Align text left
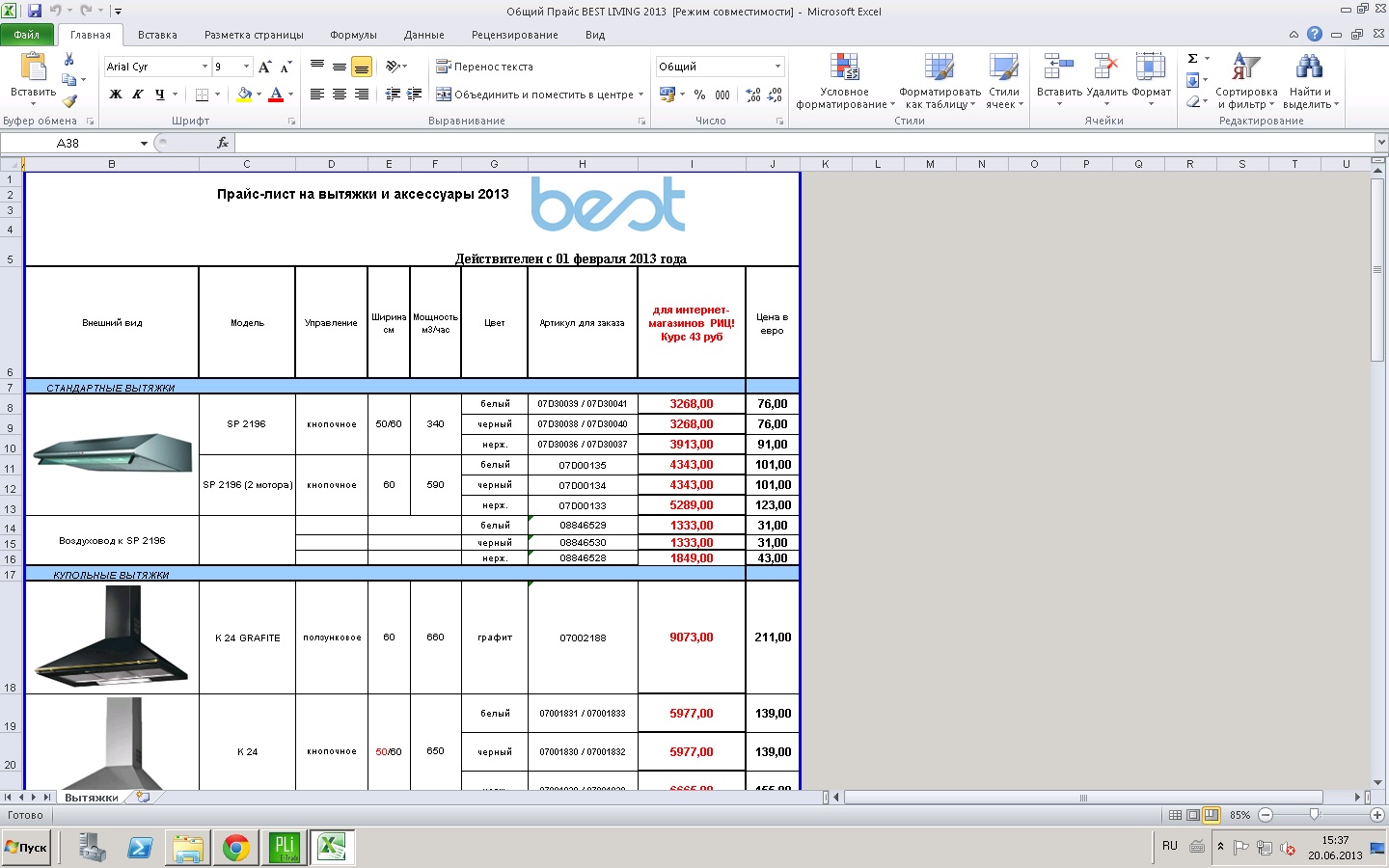The width and height of the screenshot is (1389, 868). pyautogui.click(x=317, y=95)
